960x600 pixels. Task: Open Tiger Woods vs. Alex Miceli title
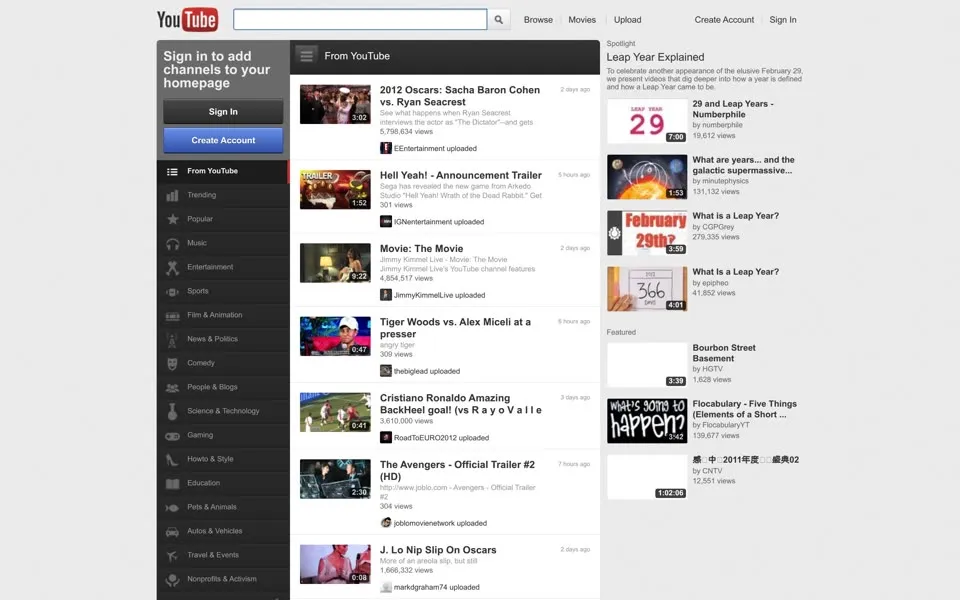tap(455, 328)
